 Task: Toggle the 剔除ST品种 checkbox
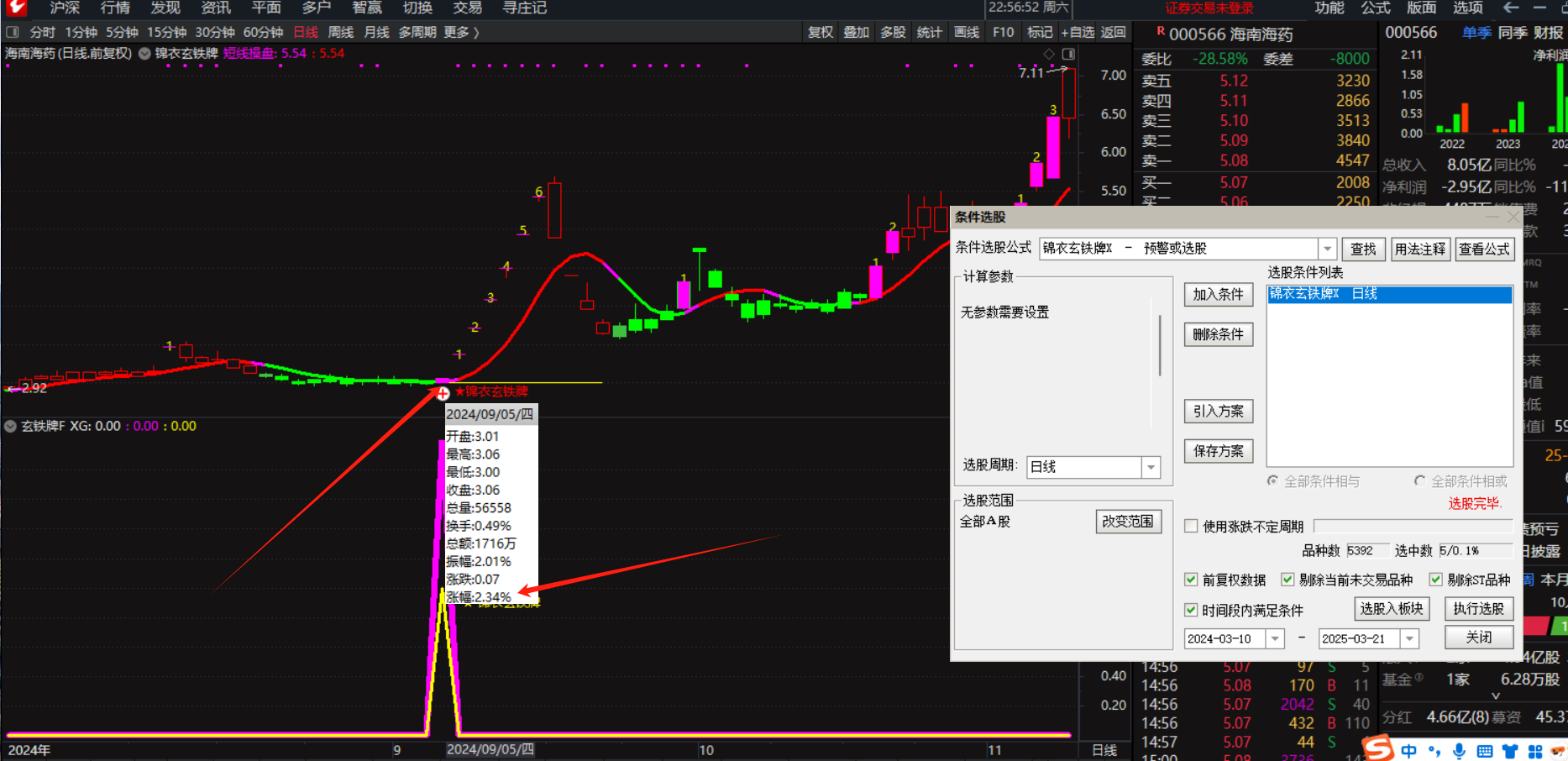tap(1435, 580)
